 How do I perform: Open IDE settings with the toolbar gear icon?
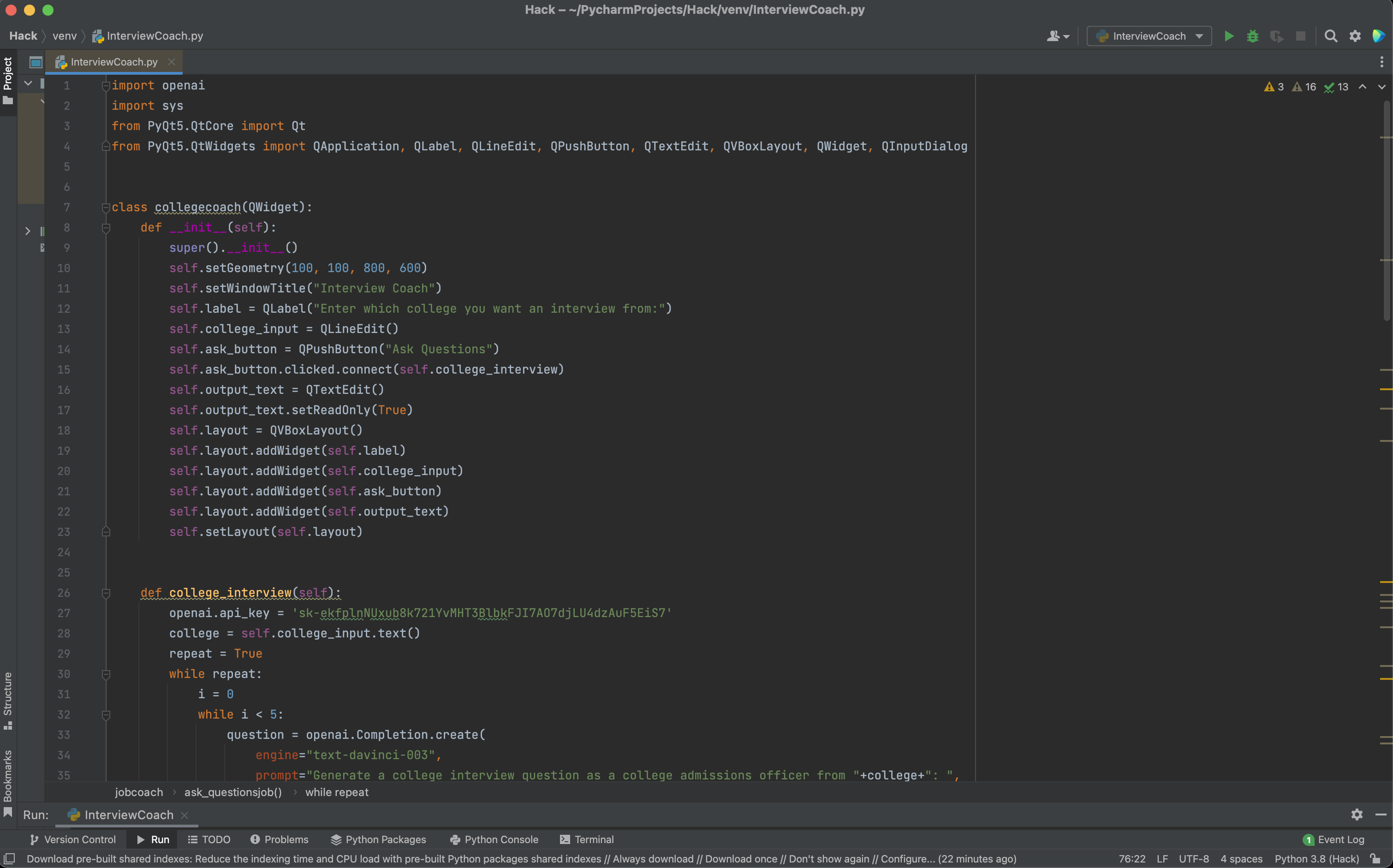pos(1355,36)
